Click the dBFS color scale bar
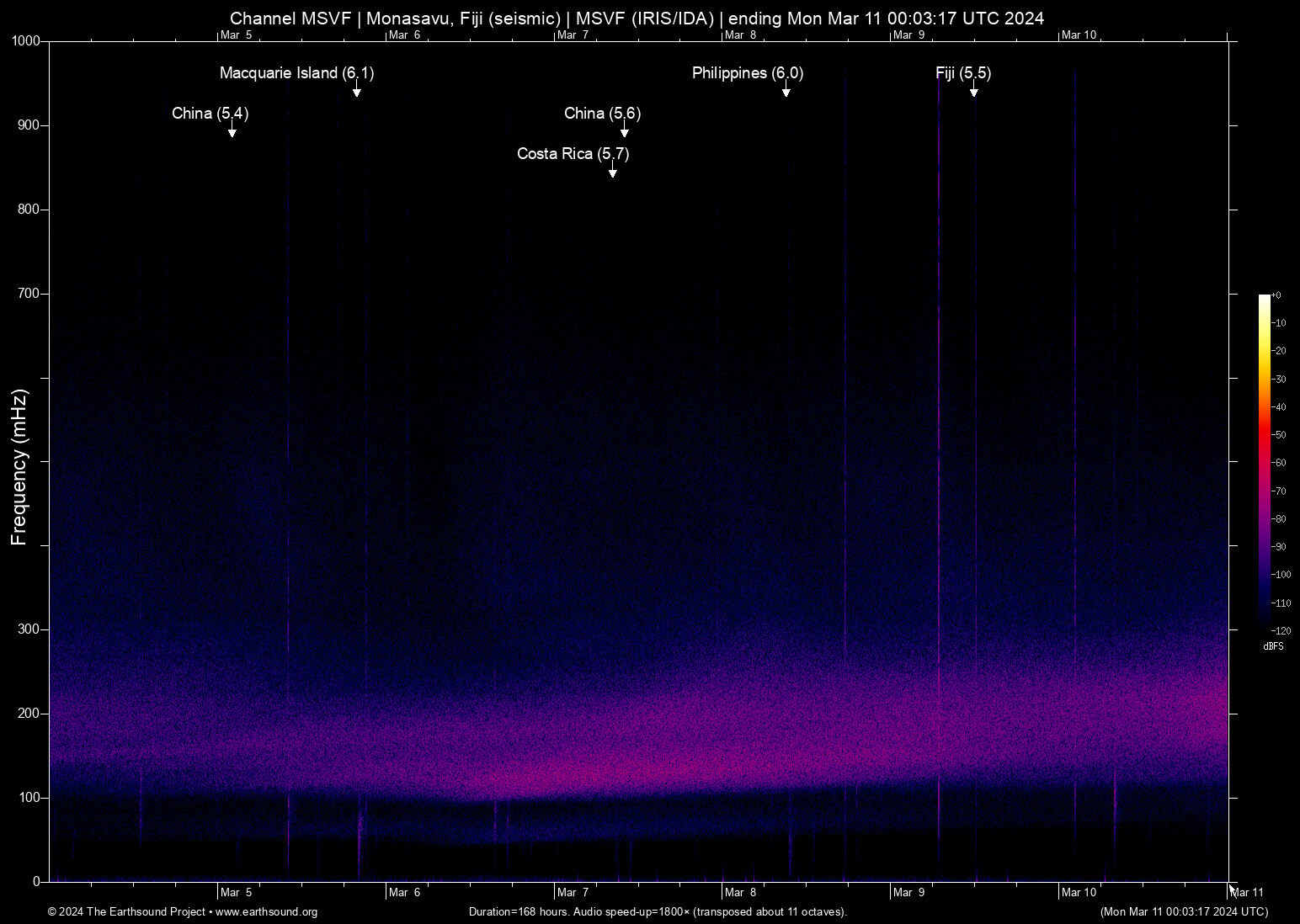Screen dimensions: 1300x924 [x=1264, y=460]
